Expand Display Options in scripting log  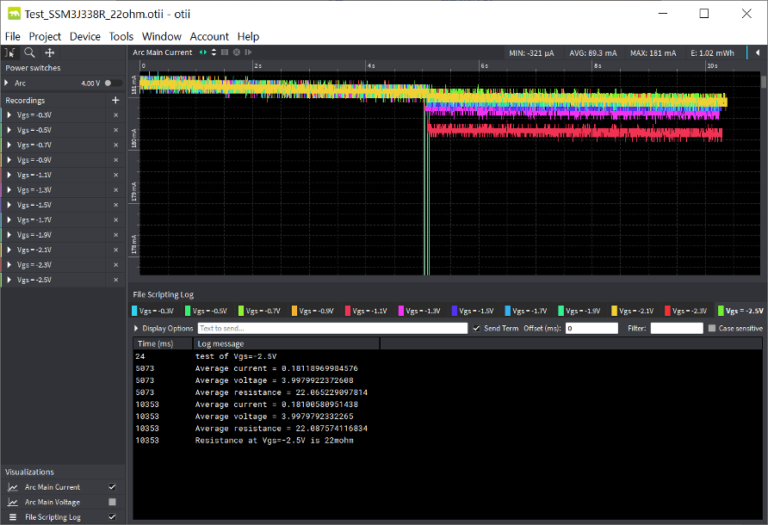click(138, 328)
